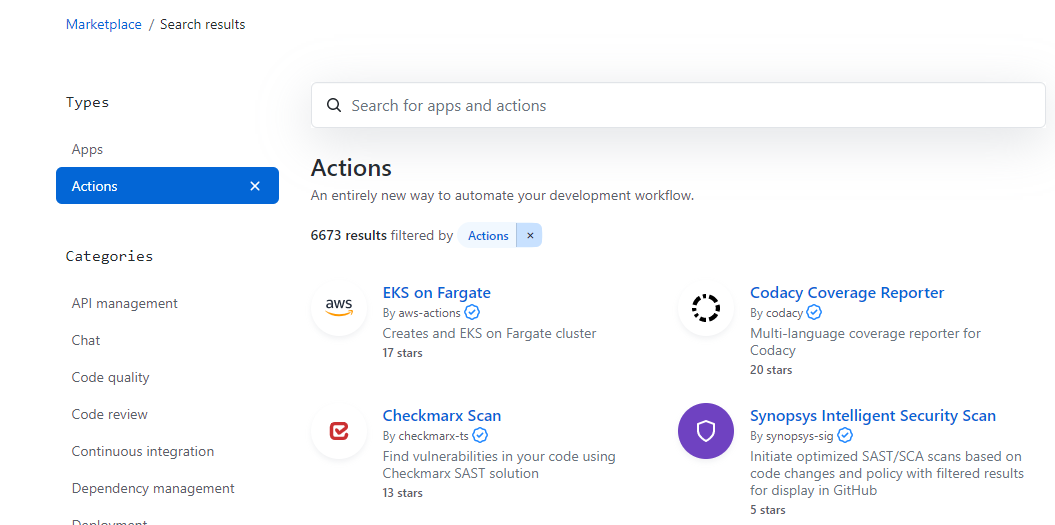Open the Continuous integration category
The height and width of the screenshot is (525, 1055).
[143, 452]
